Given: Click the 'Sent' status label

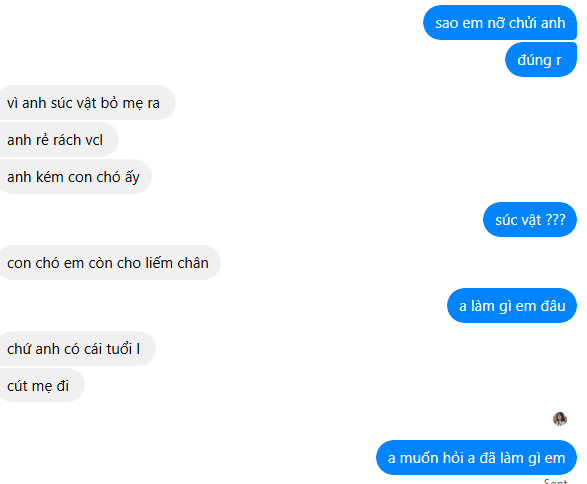Looking at the screenshot, I should click(x=556, y=481).
